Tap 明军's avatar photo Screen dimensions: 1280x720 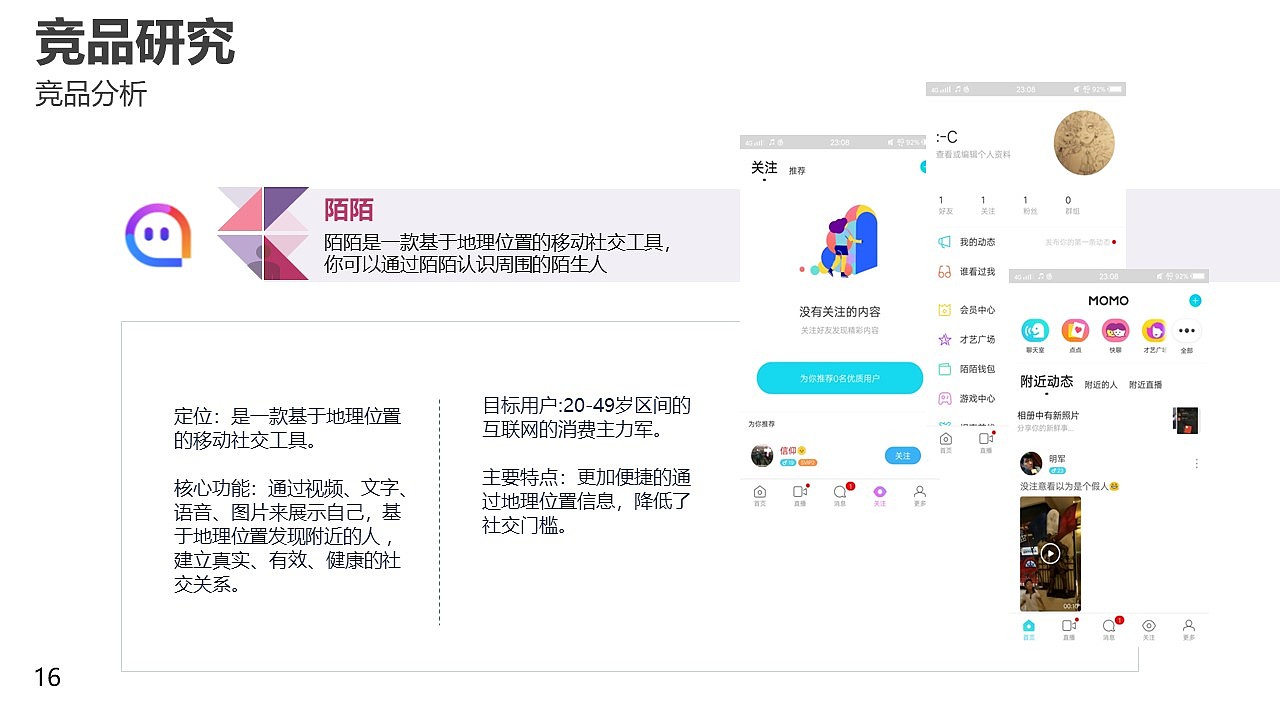[1031, 463]
